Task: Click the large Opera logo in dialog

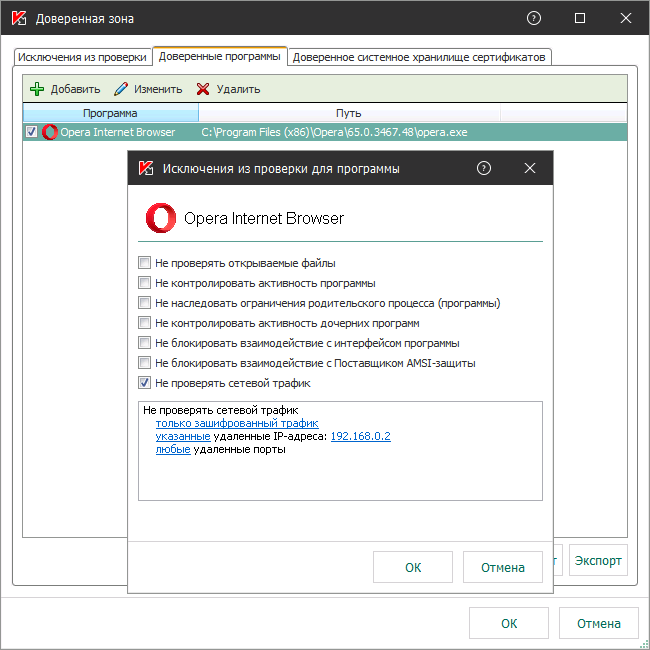Action: click(x=160, y=218)
